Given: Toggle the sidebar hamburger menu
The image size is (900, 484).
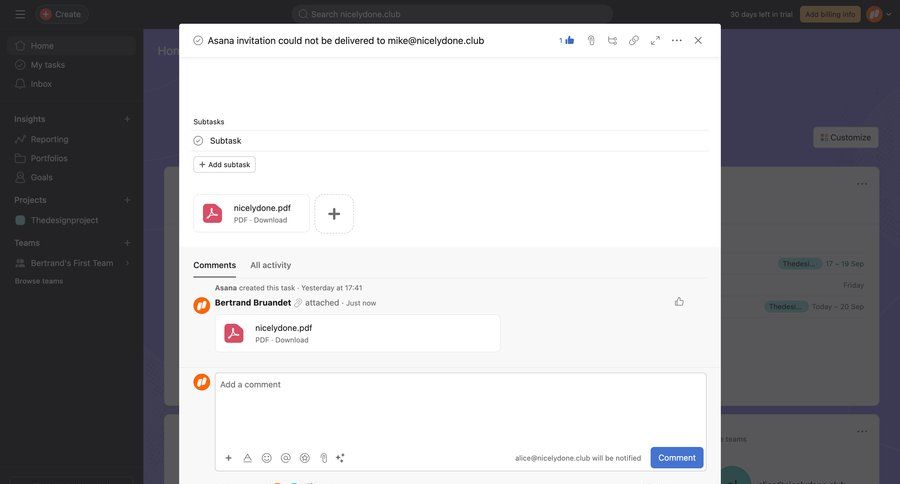Looking at the screenshot, I should [x=20, y=14].
